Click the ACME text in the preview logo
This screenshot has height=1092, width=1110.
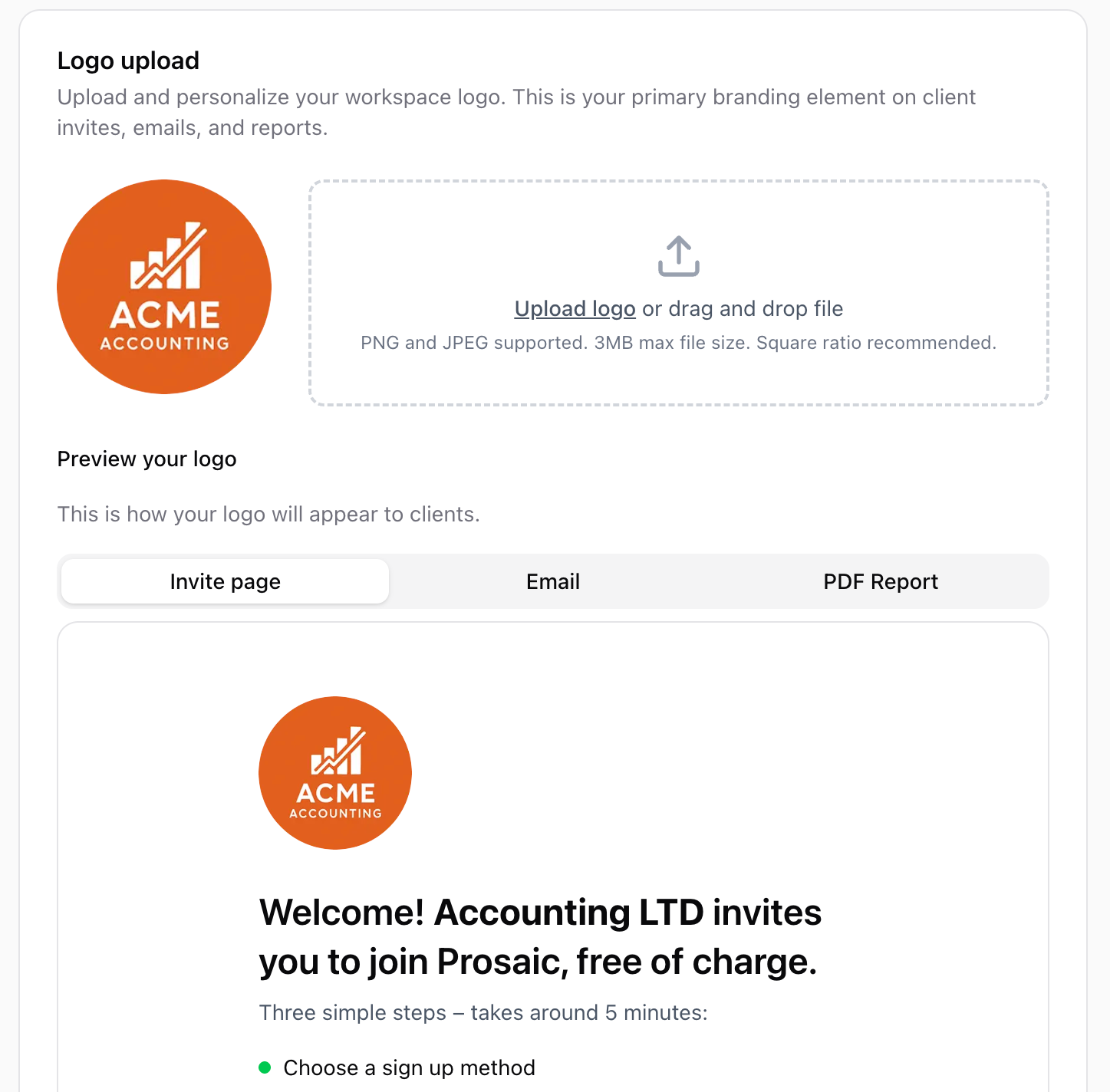click(x=335, y=793)
